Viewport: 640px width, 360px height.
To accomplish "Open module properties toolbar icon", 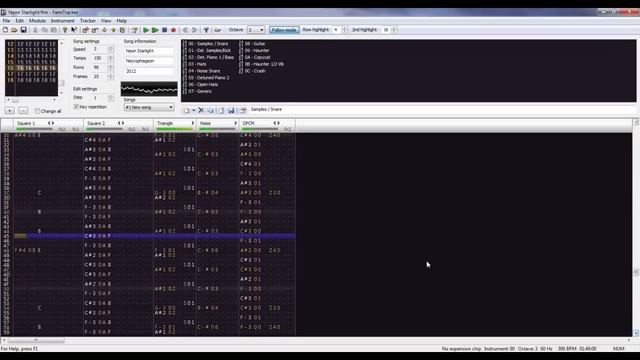I will tap(134, 30).
